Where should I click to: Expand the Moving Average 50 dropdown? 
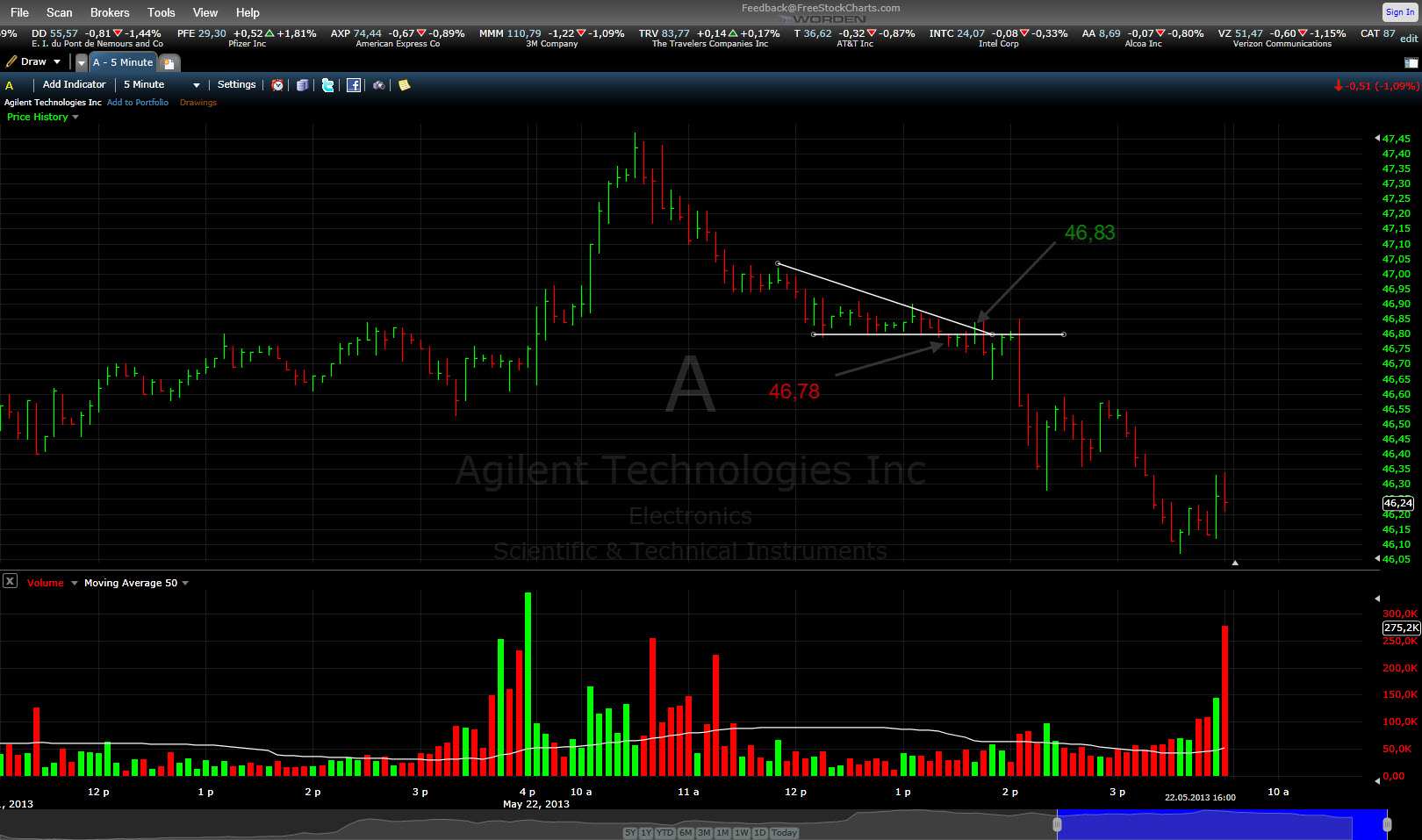click(x=185, y=583)
